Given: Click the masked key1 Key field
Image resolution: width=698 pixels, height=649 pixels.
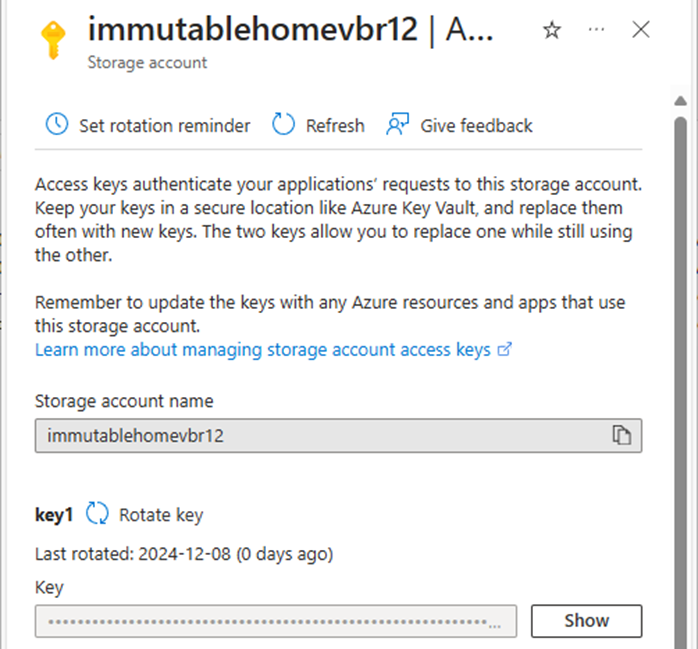Looking at the screenshot, I should click(276, 621).
